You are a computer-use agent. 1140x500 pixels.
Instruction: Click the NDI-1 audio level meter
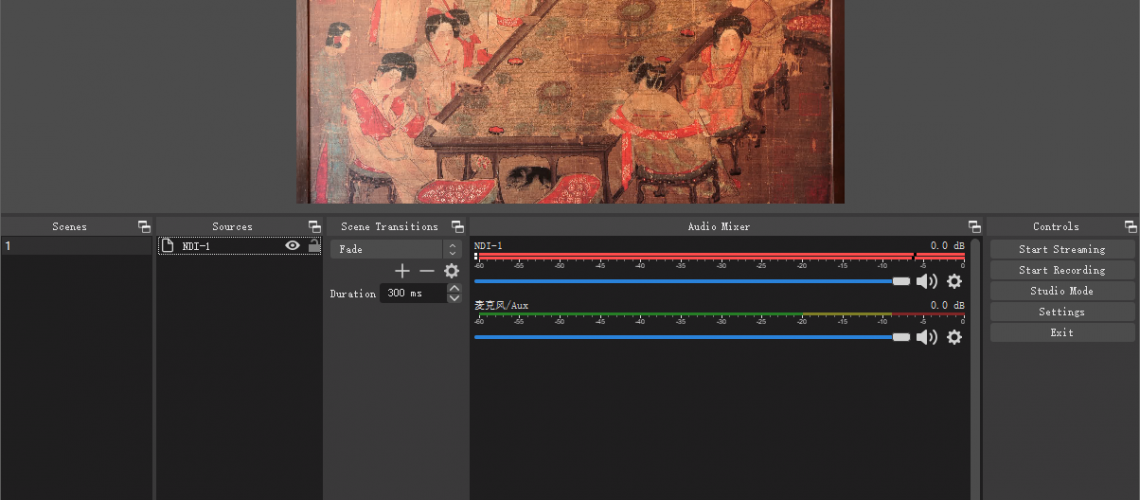click(x=720, y=256)
